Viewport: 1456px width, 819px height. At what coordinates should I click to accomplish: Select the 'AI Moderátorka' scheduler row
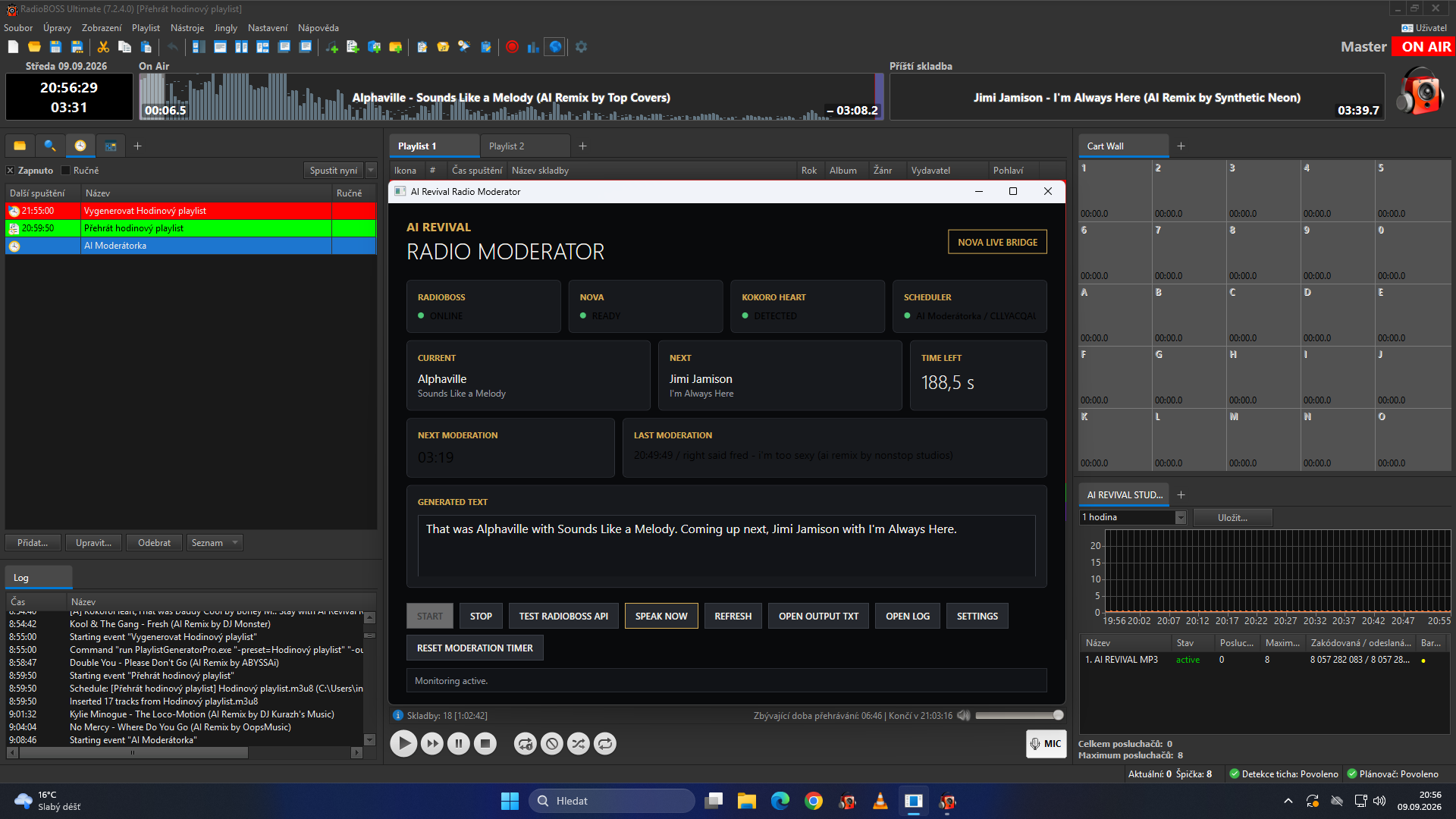[x=191, y=246]
